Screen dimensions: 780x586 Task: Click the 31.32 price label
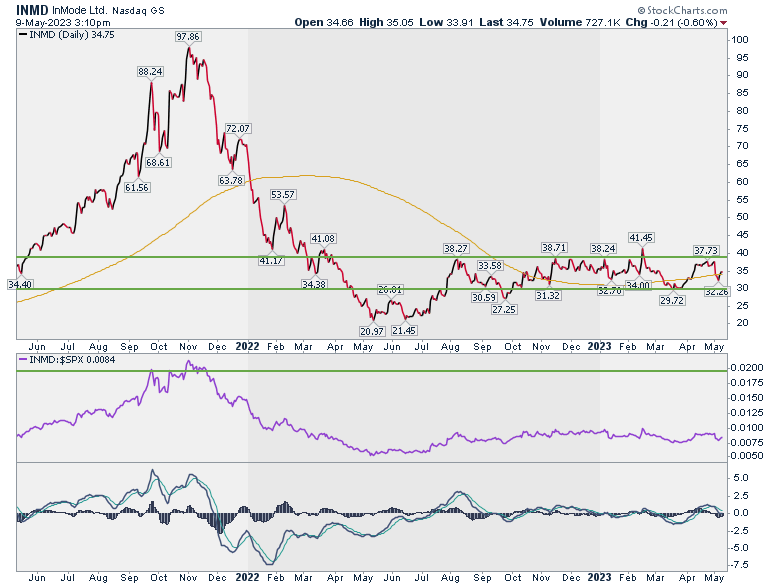(548, 295)
